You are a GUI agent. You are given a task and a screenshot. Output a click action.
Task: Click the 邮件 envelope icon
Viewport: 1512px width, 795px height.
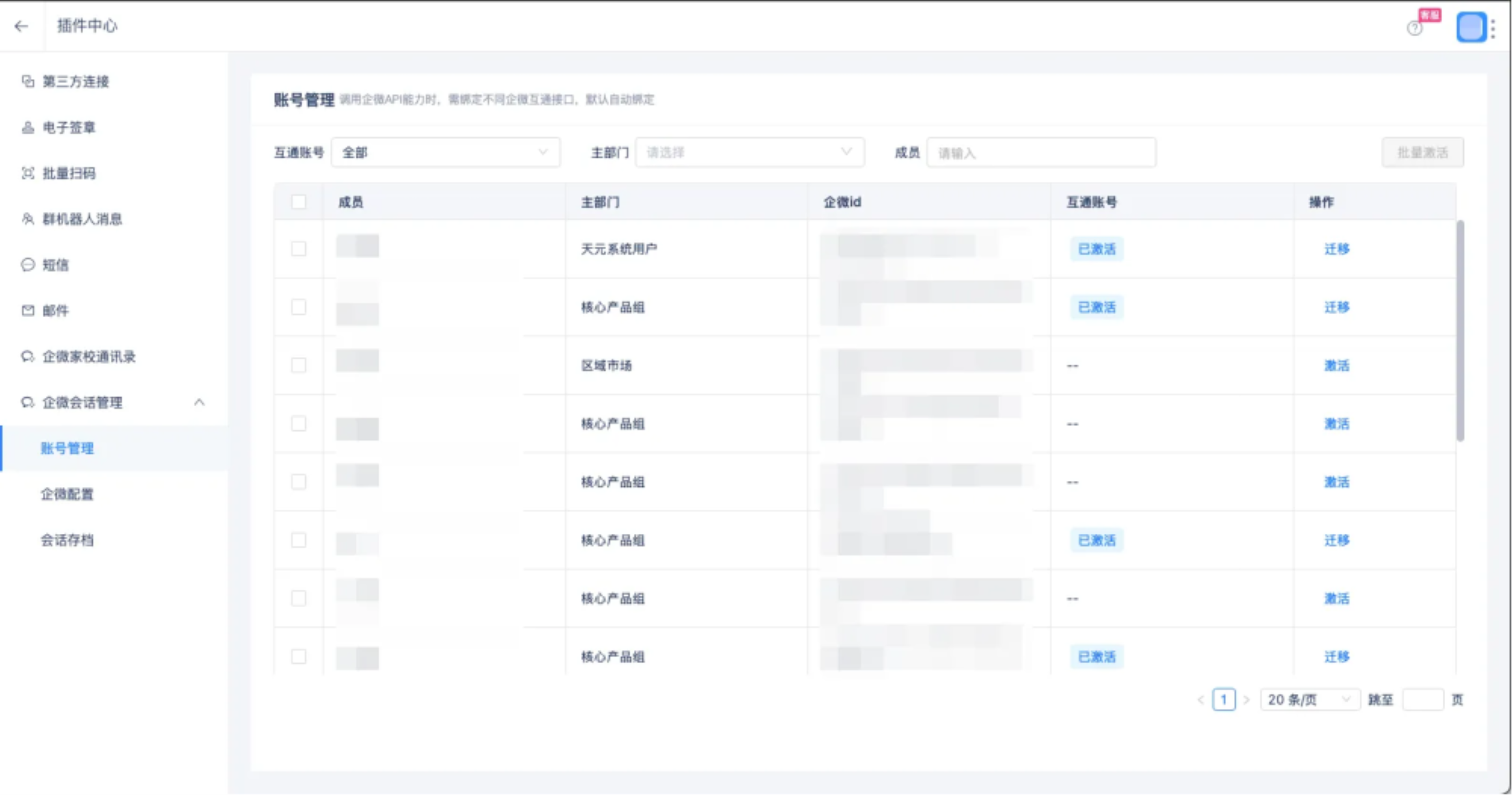[x=28, y=310]
